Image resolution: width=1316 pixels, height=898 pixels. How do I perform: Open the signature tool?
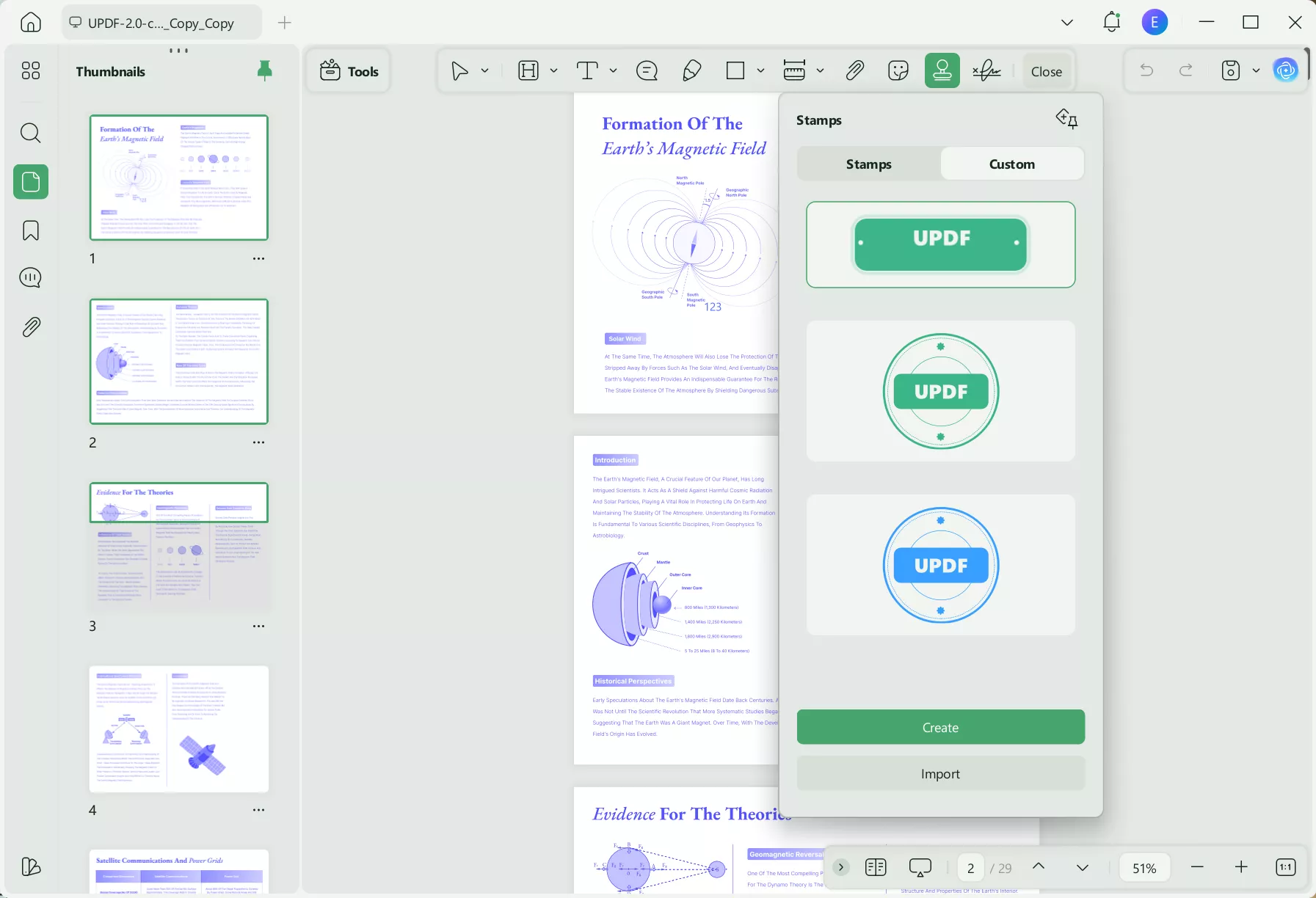click(986, 71)
